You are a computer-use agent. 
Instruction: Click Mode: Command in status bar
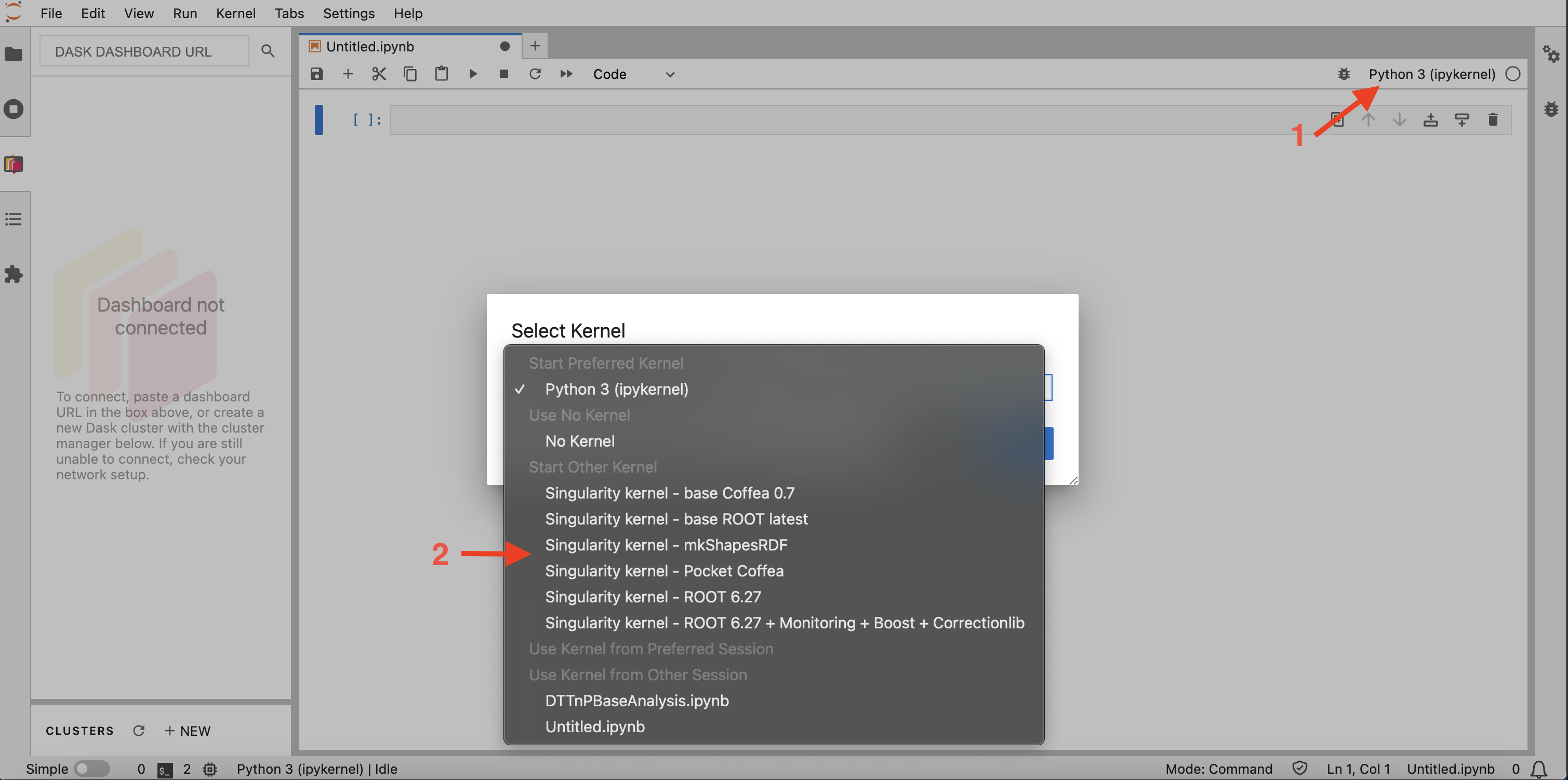(1219, 769)
